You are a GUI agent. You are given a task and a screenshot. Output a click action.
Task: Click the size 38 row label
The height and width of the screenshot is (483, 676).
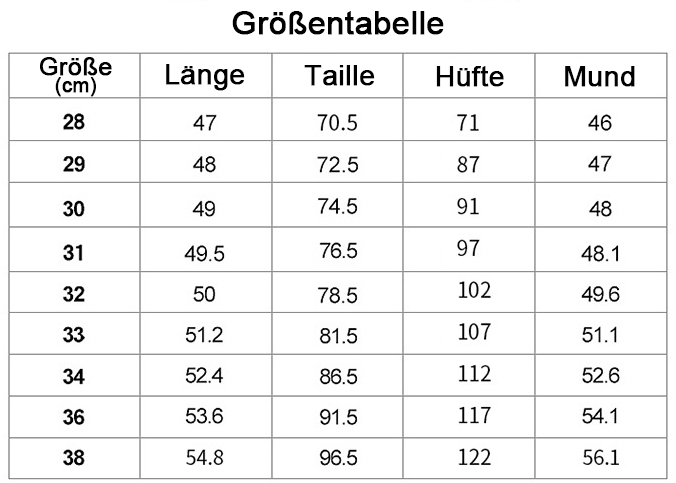point(75,458)
